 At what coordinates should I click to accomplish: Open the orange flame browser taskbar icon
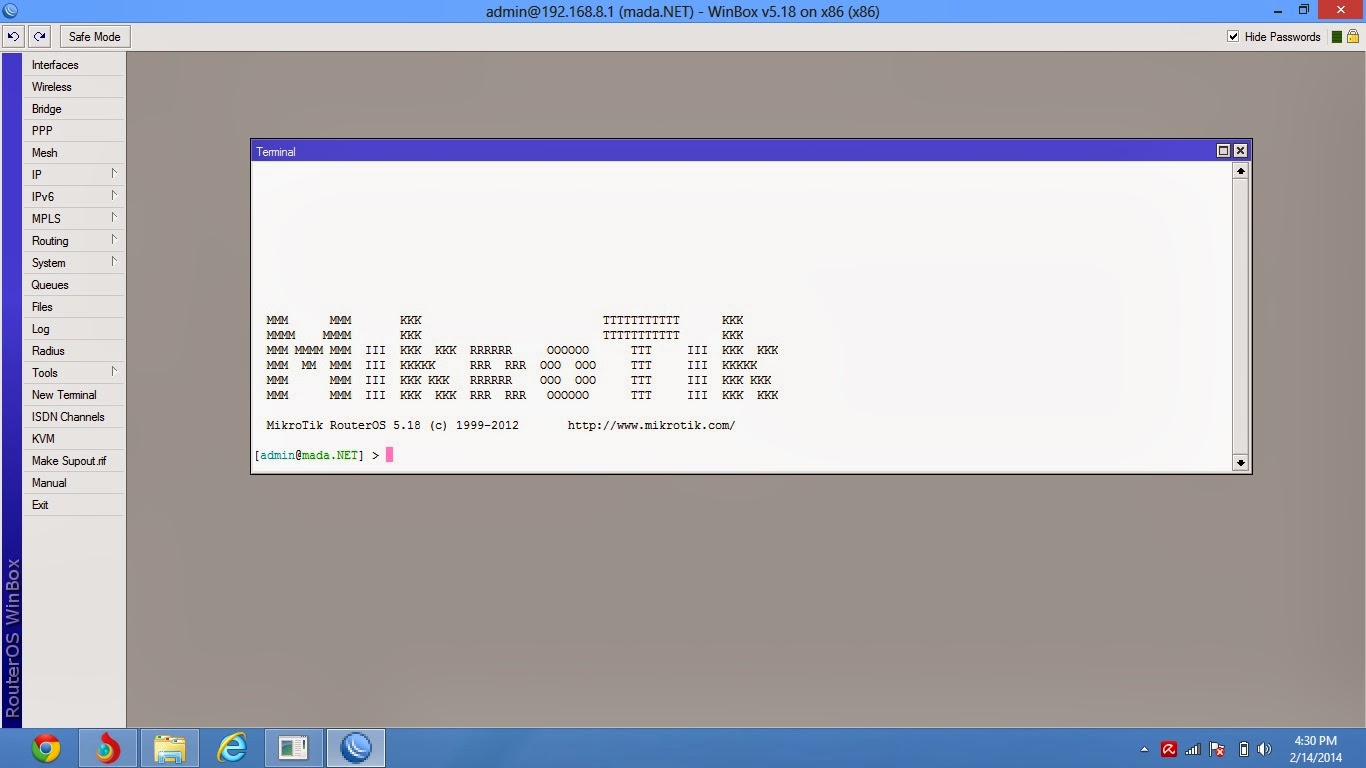coord(107,748)
